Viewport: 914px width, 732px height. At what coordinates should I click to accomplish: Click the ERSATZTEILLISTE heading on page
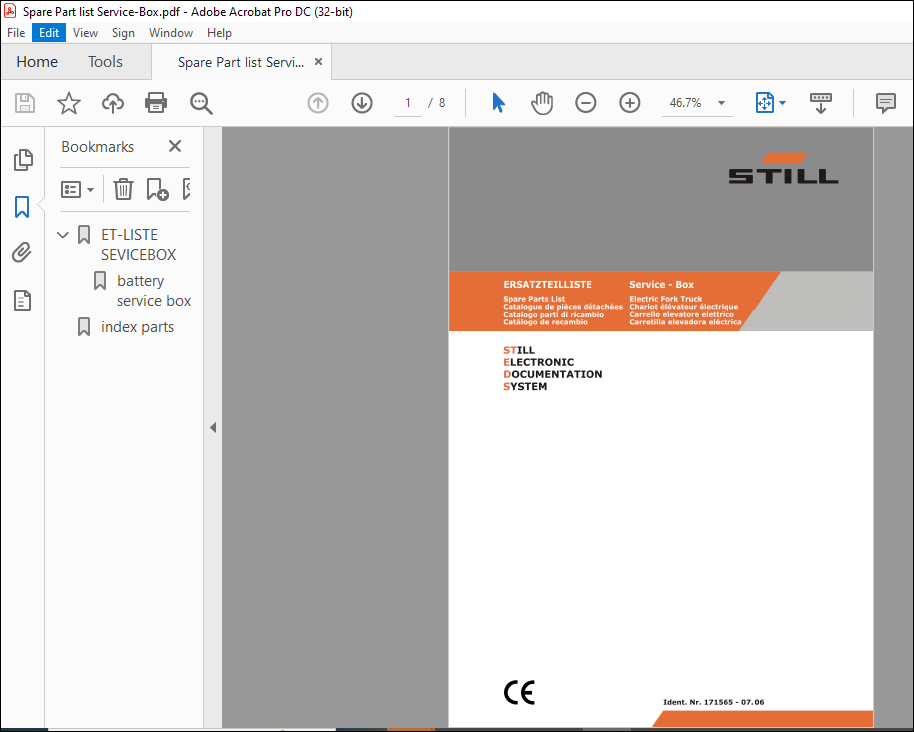[547, 284]
